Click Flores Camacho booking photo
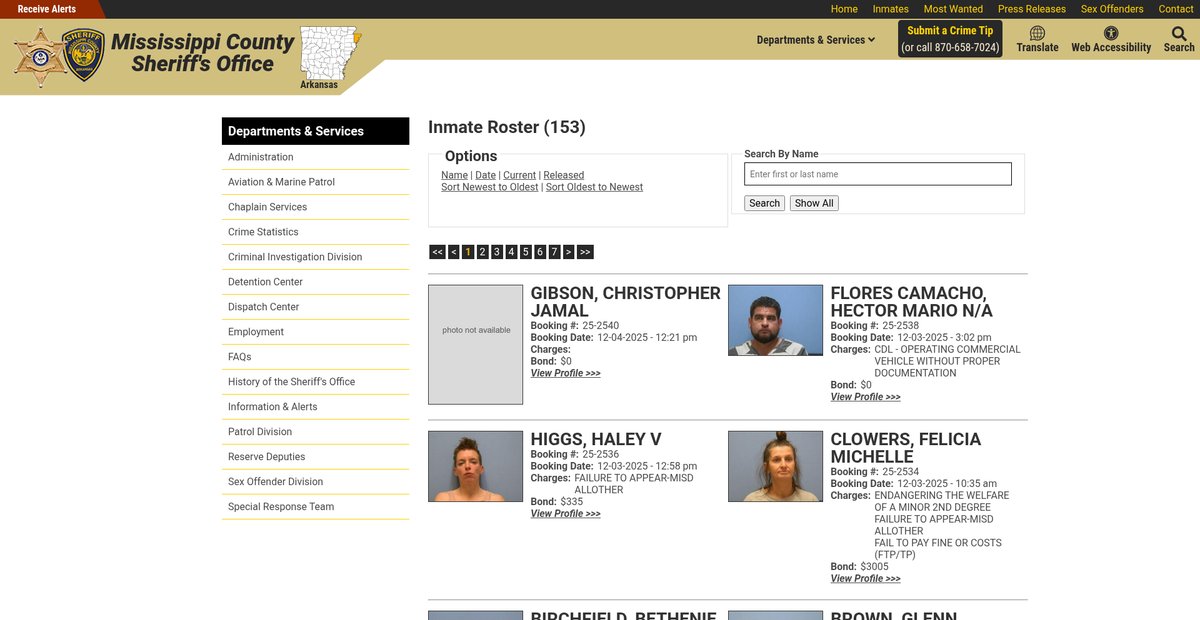This screenshot has height=620, width=1200. point(776,320)
